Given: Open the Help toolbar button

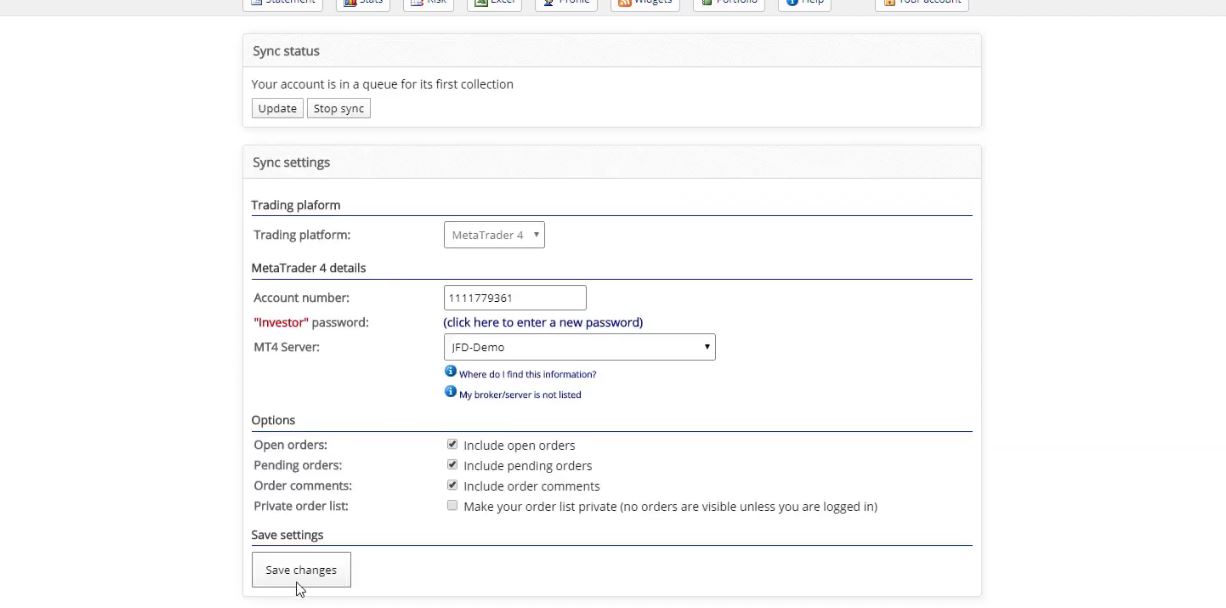Looking at the screenshot, I should pos(805,3).
